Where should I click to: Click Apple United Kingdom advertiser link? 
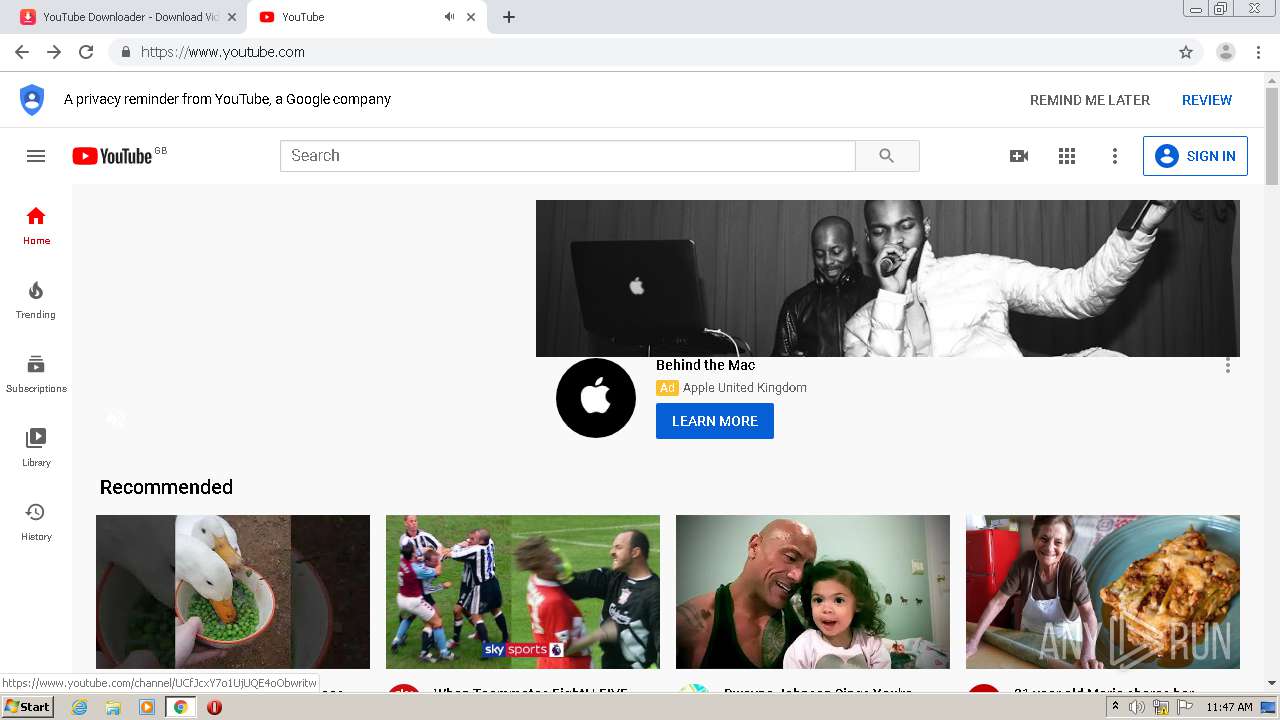coord(745,388)
